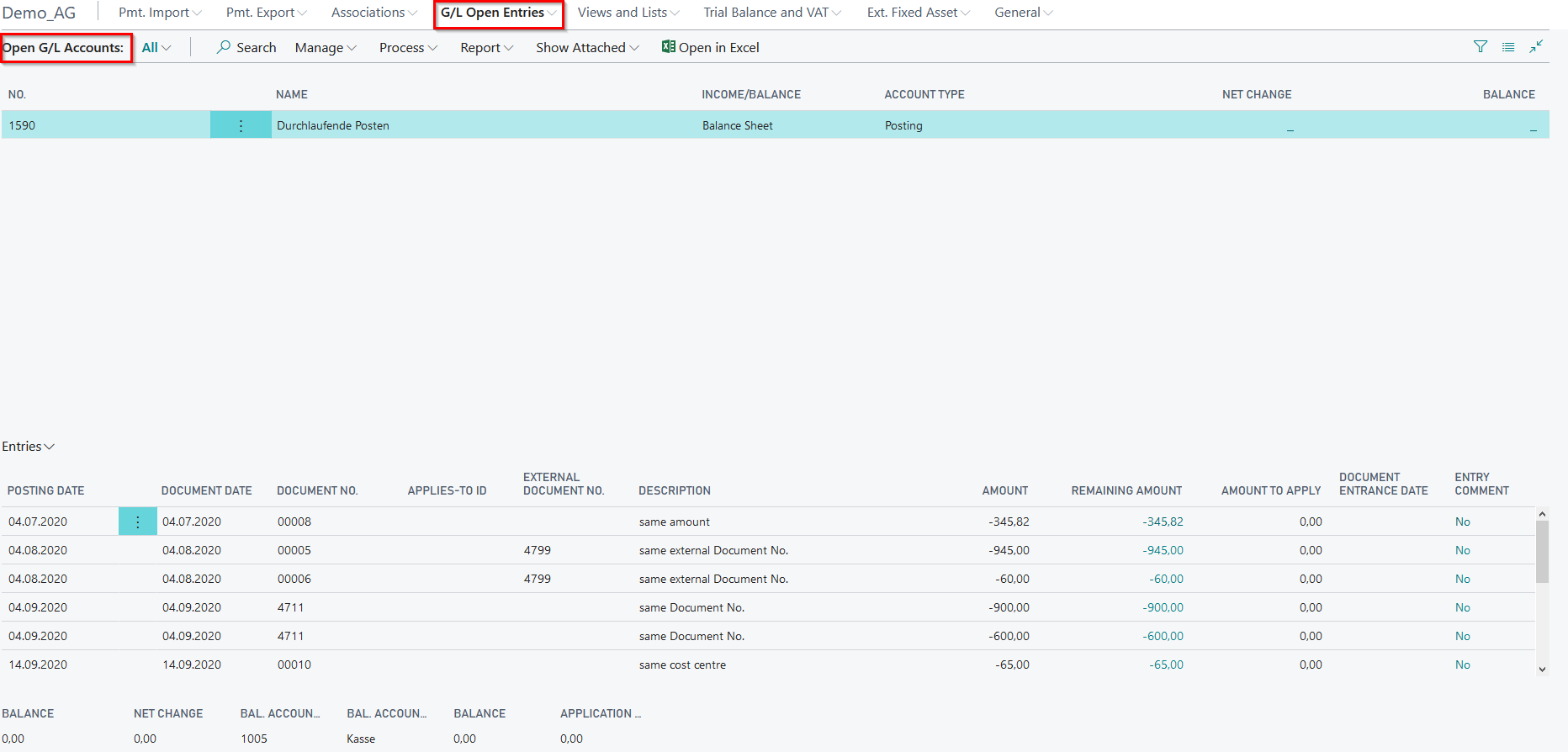This screenshot has width=1568, height=752.
Task: Click the Open in Excel icon
Action: click(668, 47)
